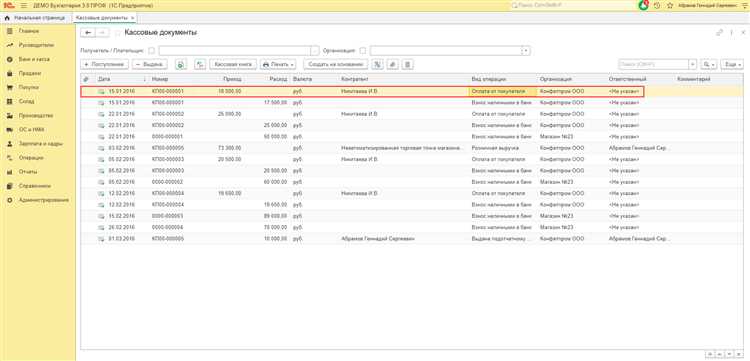This screenshot has width=750, height=361.
Task: Open the Операции section
Action: 31,158
